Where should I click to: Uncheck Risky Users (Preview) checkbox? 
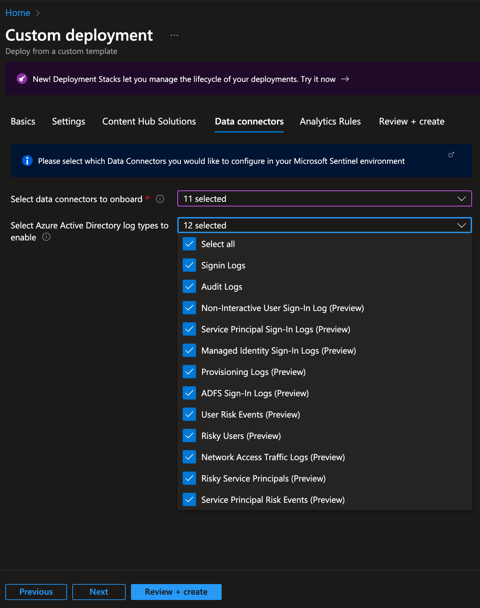pyautogui.click(x=189, y=436)
